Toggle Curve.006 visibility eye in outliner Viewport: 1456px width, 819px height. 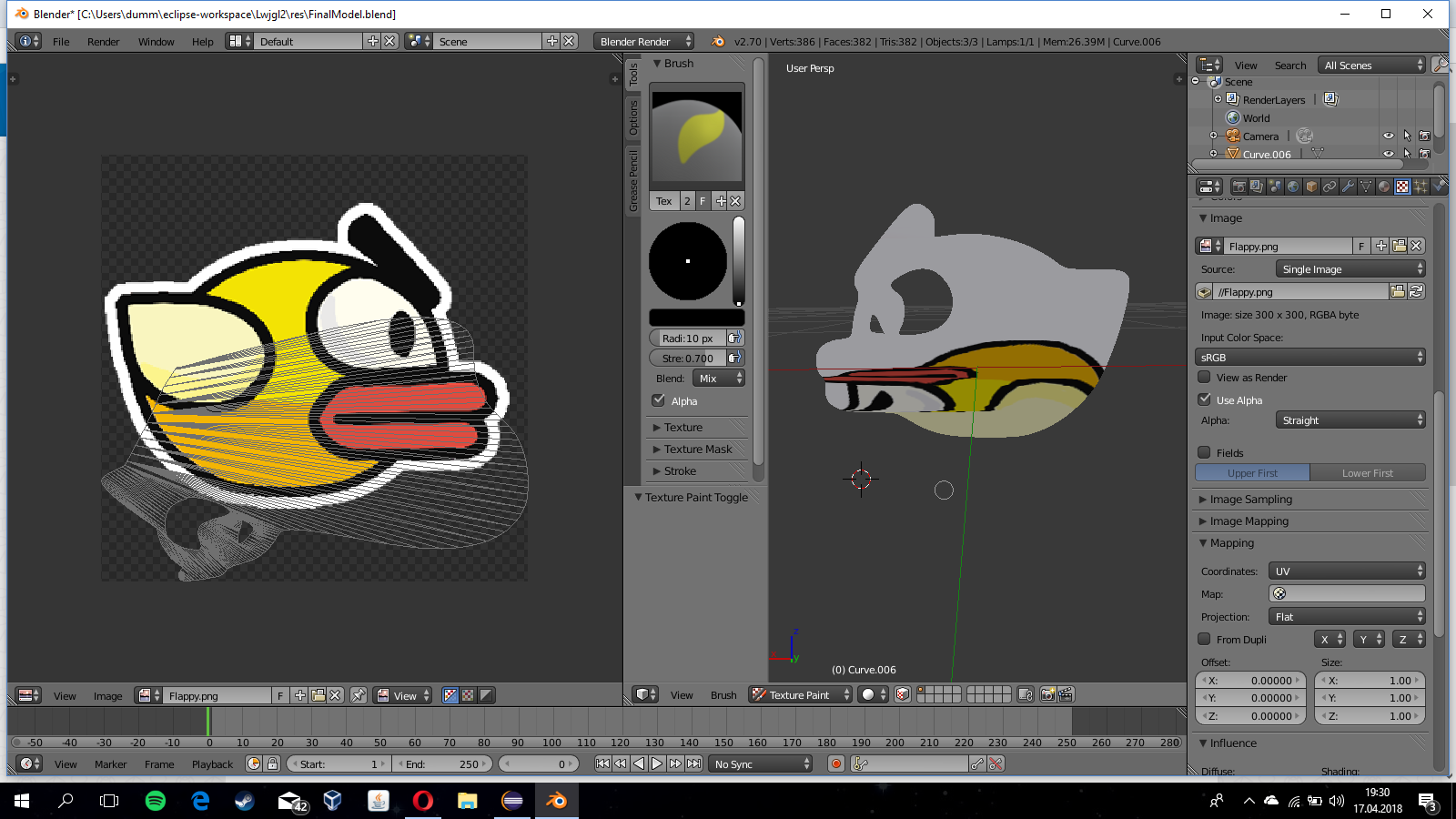click(1389, 154)
